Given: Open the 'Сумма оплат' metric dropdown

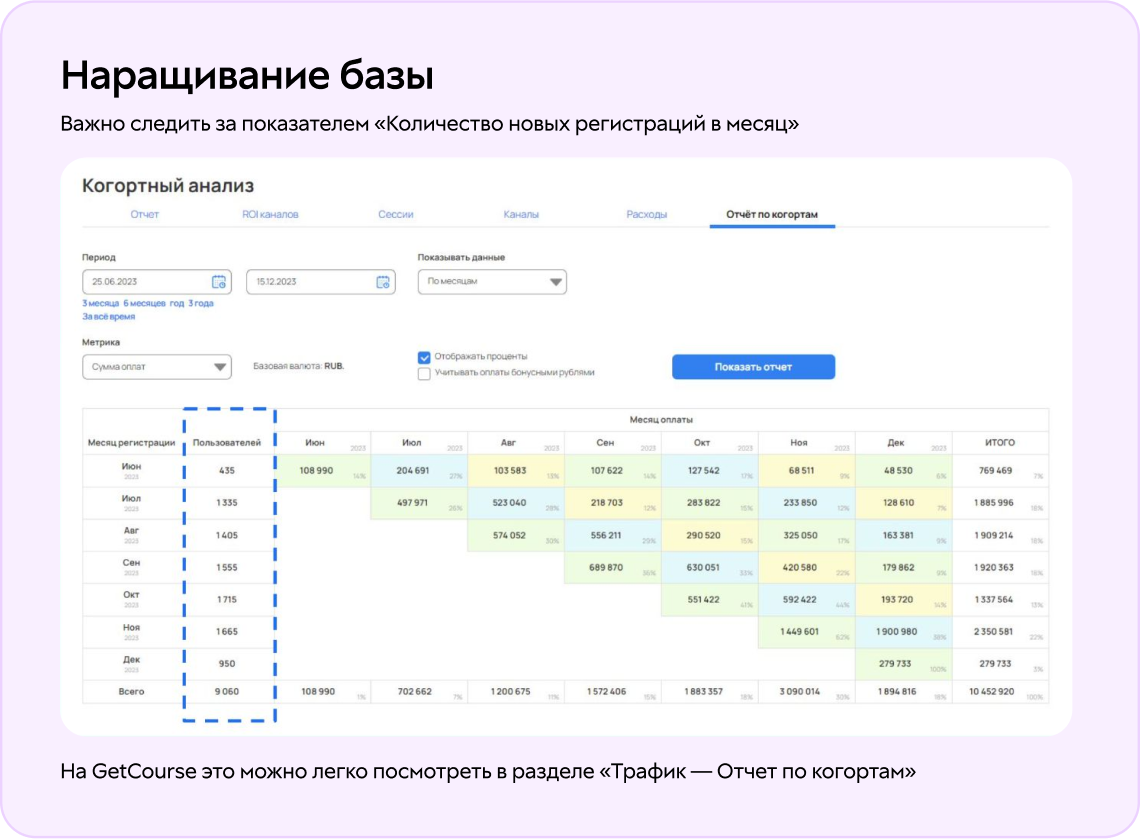Looking at the screenshot, I should [x=156, y=367].
